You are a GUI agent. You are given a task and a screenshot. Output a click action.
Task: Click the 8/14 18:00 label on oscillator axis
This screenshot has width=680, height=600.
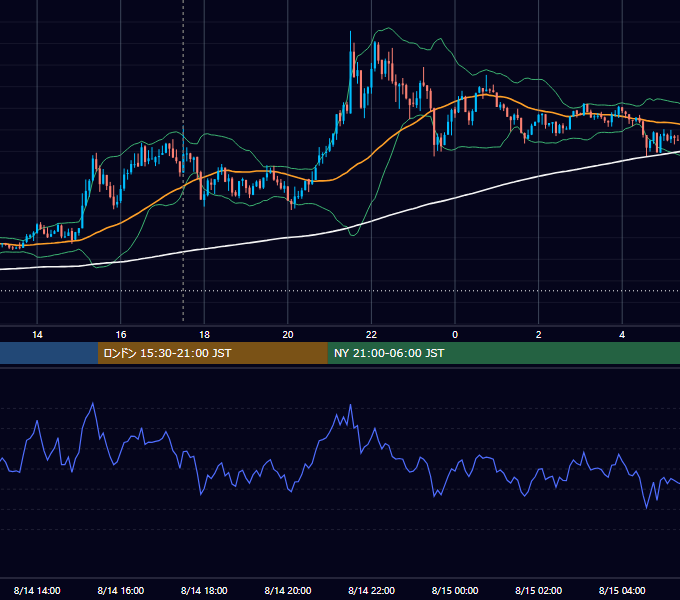204,590
